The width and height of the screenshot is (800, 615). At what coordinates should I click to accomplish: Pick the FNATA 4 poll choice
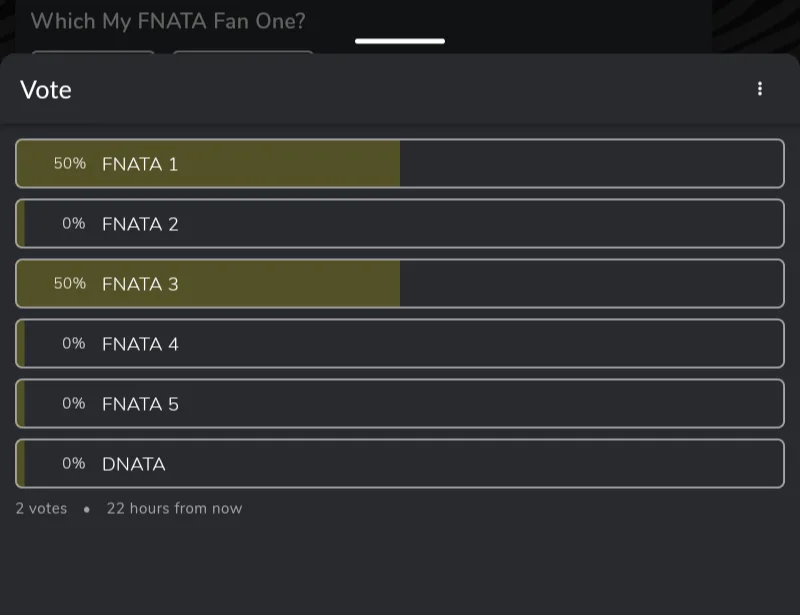coord(400,344)
